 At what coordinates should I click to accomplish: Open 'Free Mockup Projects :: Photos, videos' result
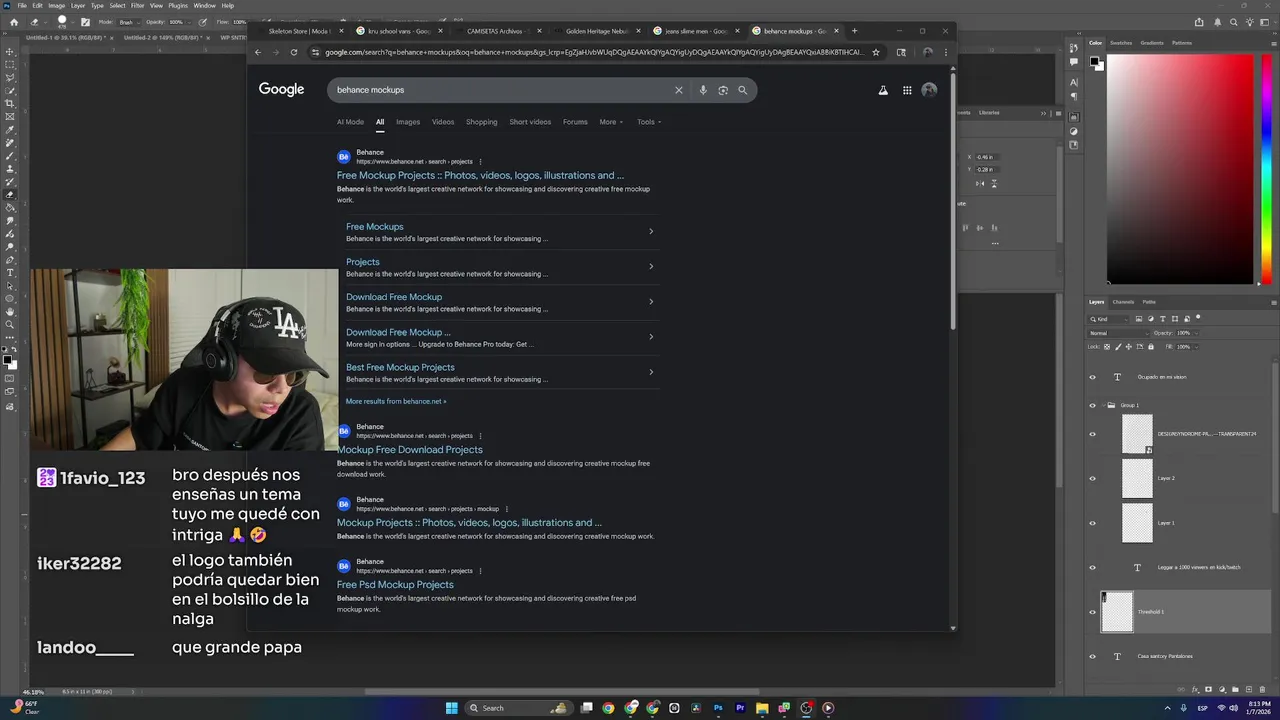(480, 175)
